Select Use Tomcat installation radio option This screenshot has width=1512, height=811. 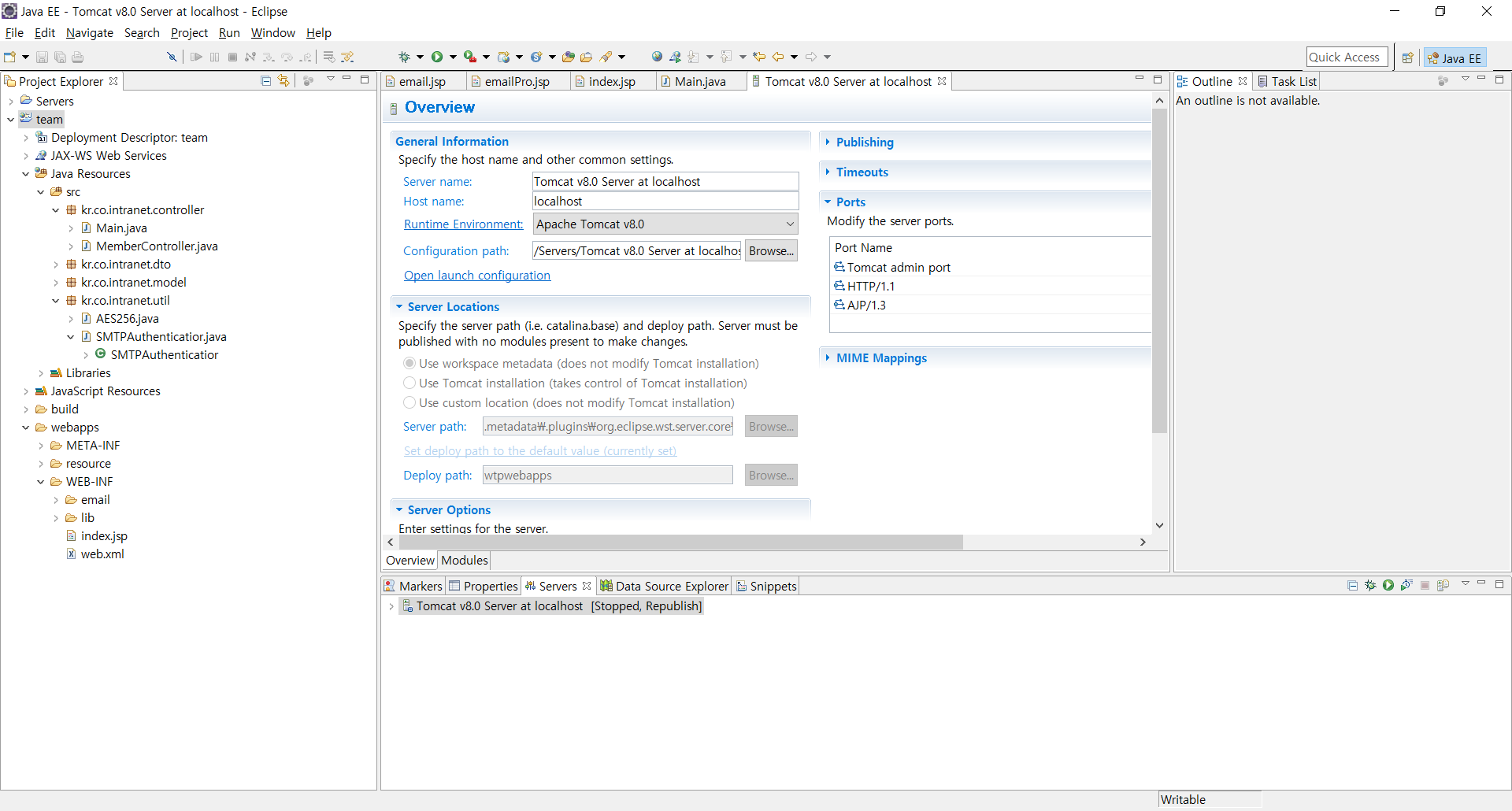pos(409,383)
